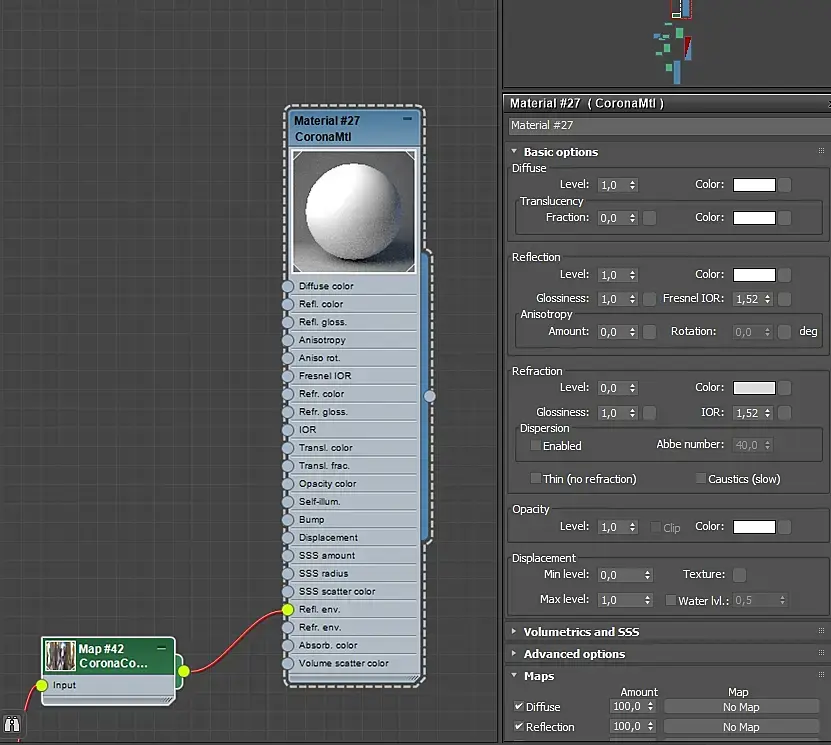Image resolution: width=831 pixels, height=745 pixels.
Task: Enable Dispersion checkbox
Action: [536, 446]
